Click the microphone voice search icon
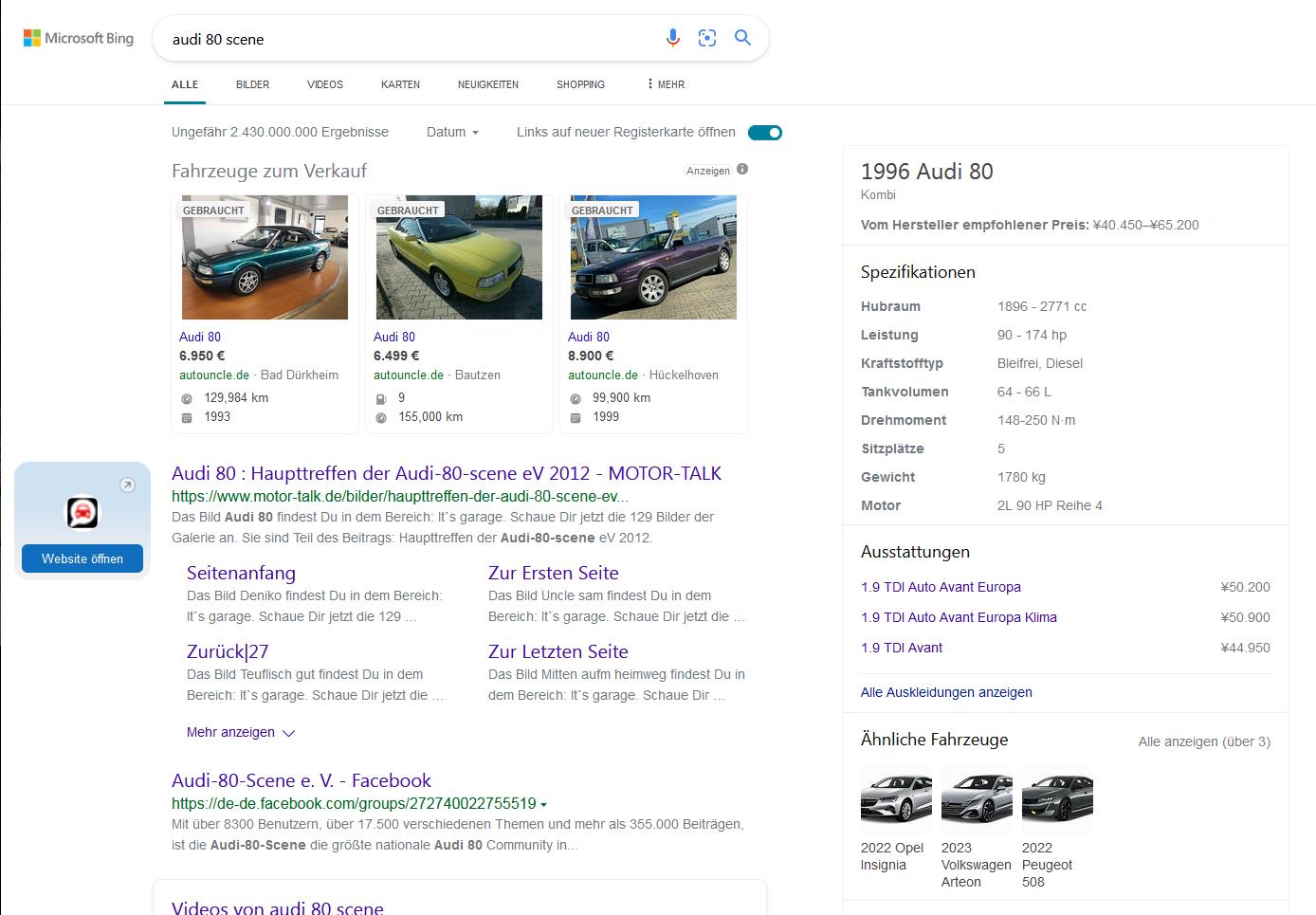Screen dimensions: 1316x915 tap(672, 38)
